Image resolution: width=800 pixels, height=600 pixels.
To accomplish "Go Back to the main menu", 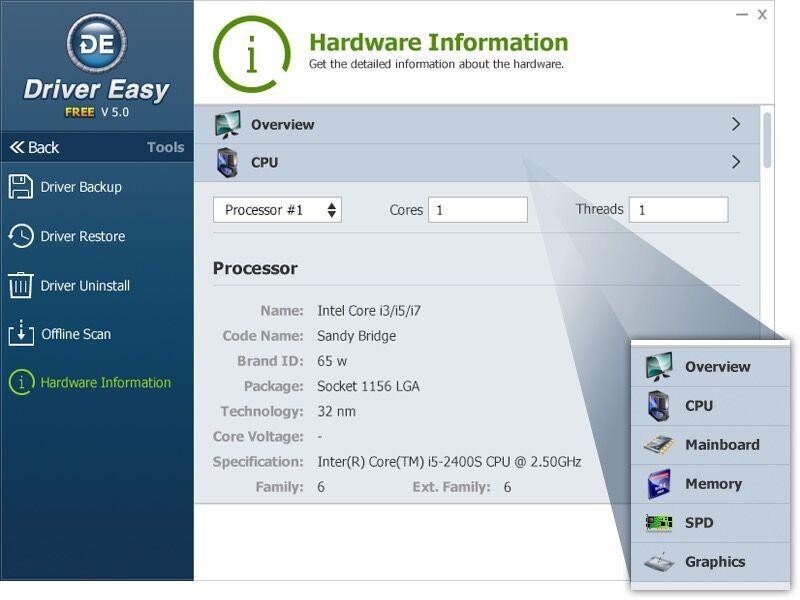I will 35,147.
